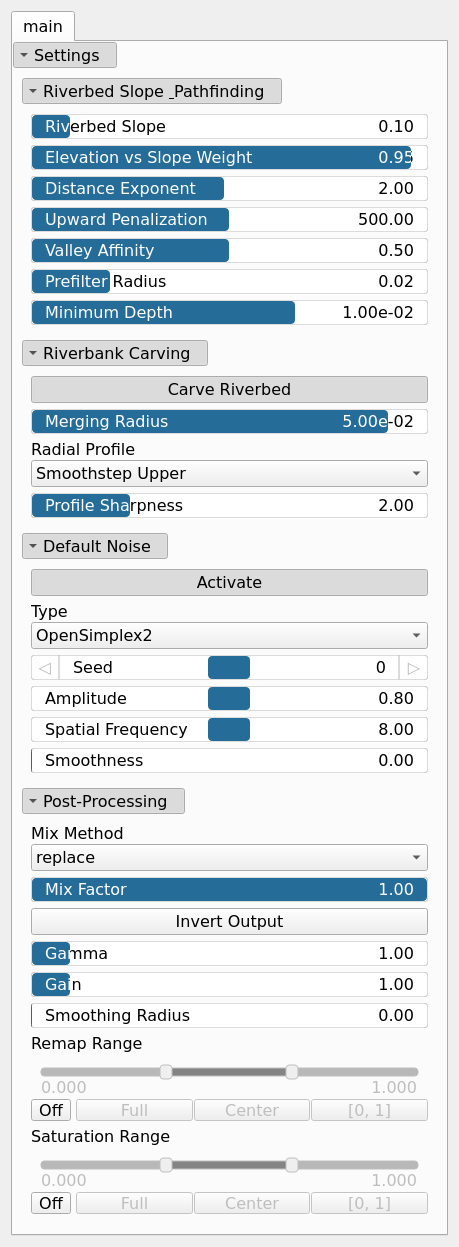Adjust the Gamma slider

click(229, 953)
